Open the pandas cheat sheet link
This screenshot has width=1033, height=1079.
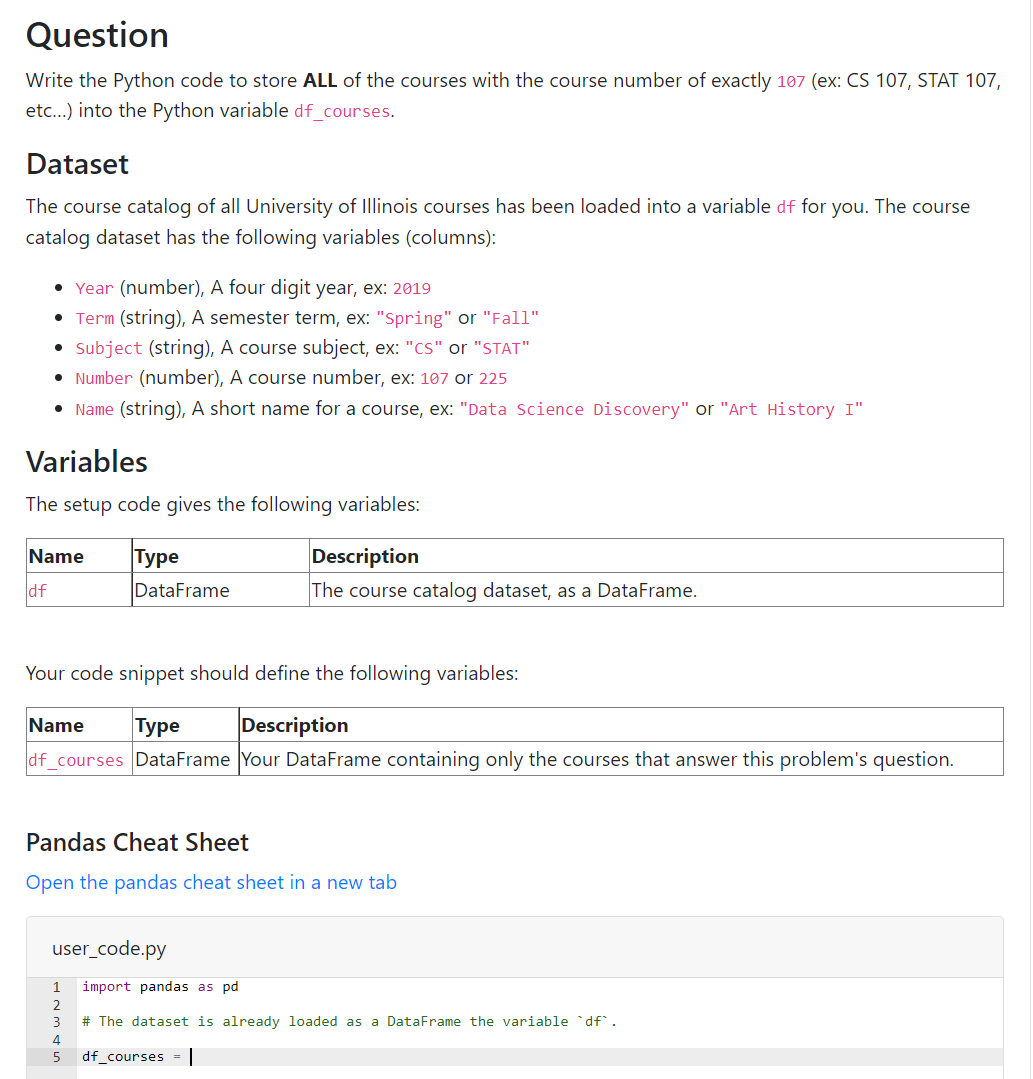(x=210, y=882)
